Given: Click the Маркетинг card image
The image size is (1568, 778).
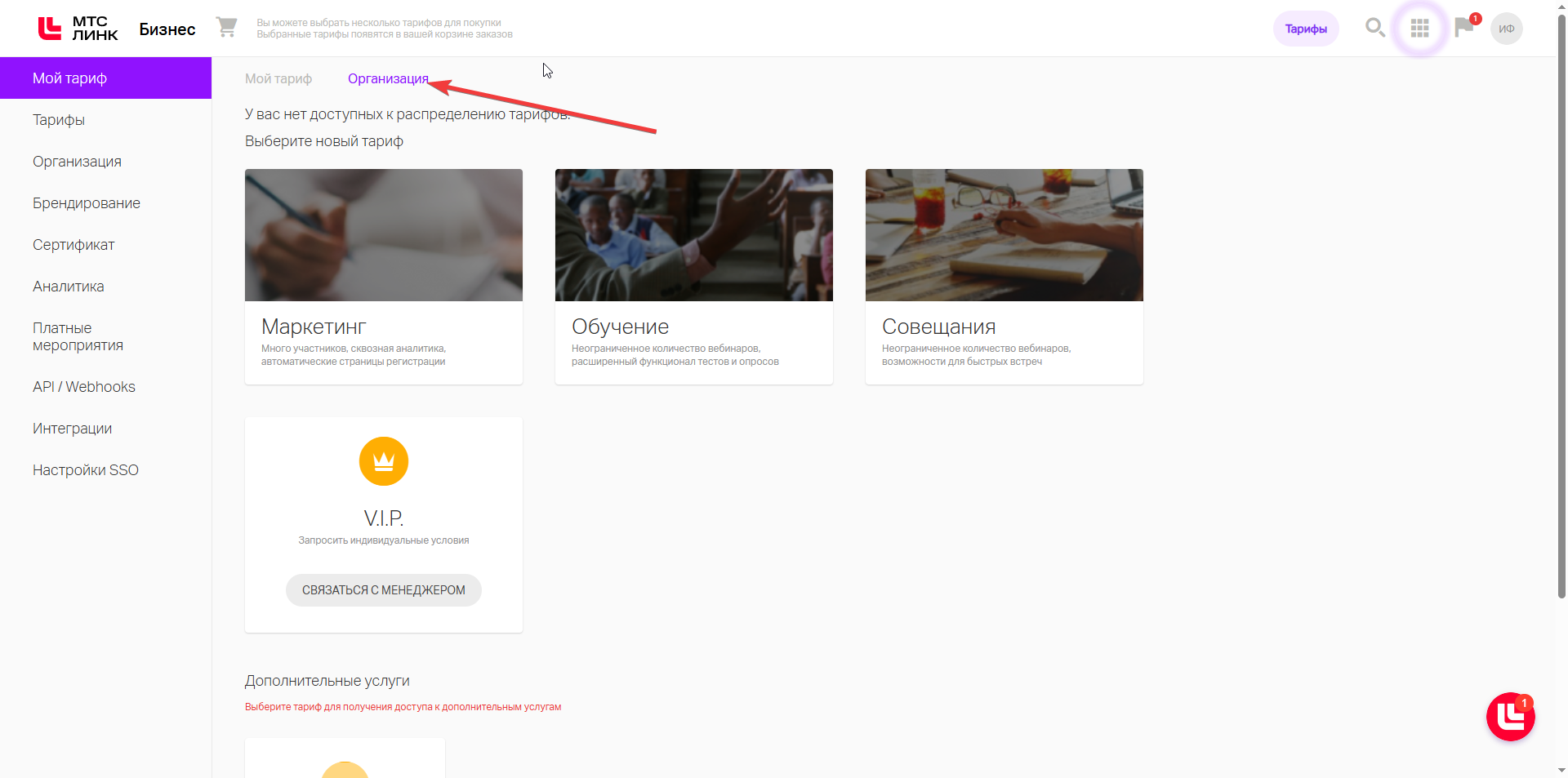Looking at the screenshot, I should (x=384, y=235).
